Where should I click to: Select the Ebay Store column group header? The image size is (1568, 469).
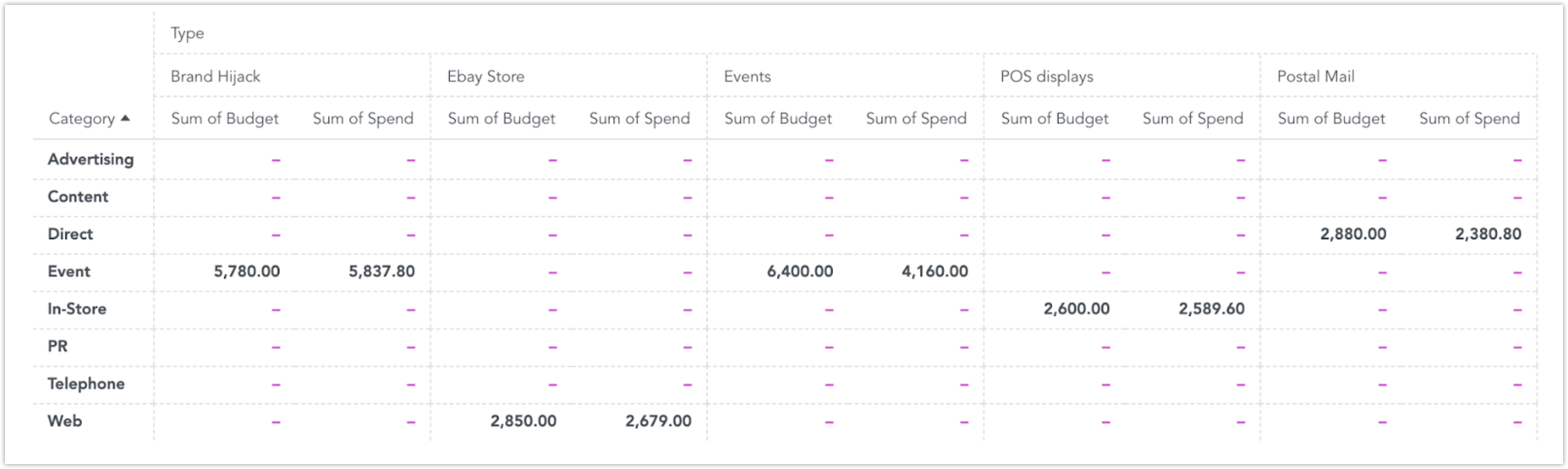tap(485, 77)
